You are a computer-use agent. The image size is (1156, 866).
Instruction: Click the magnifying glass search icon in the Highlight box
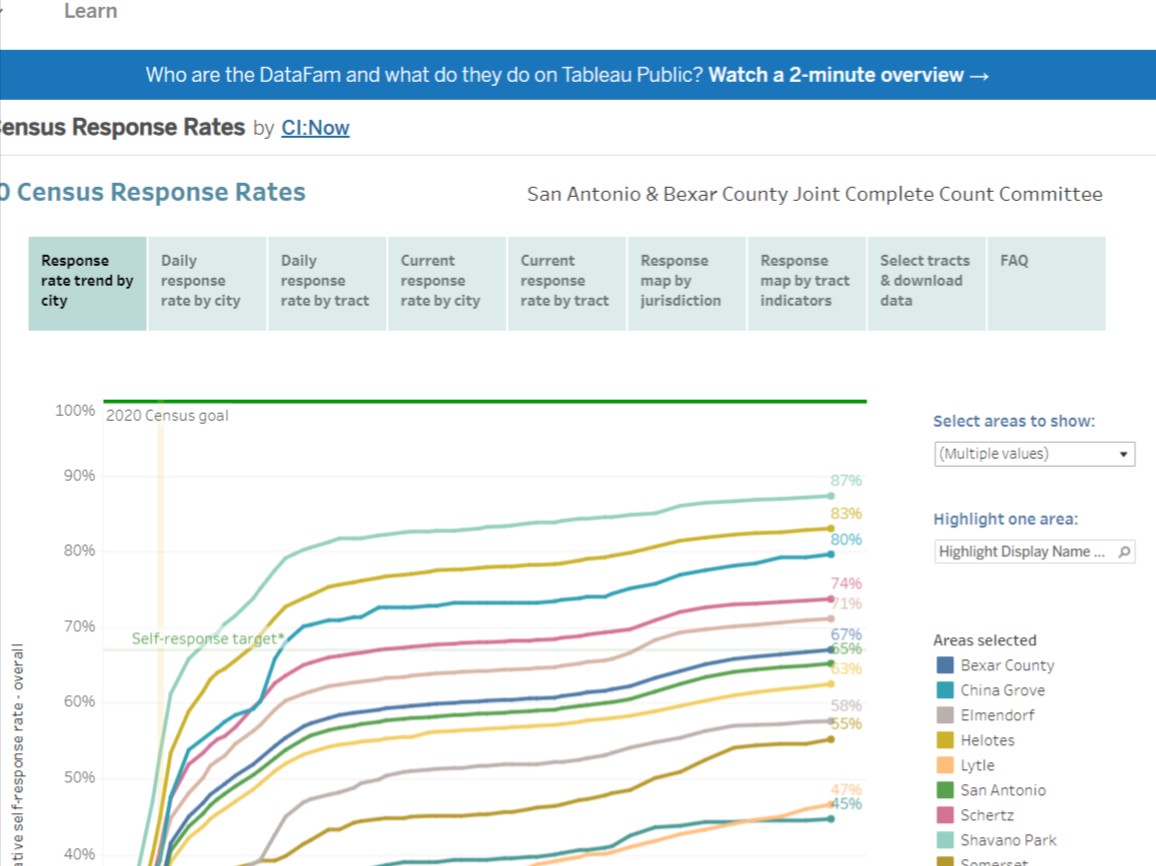point(1126,551)
